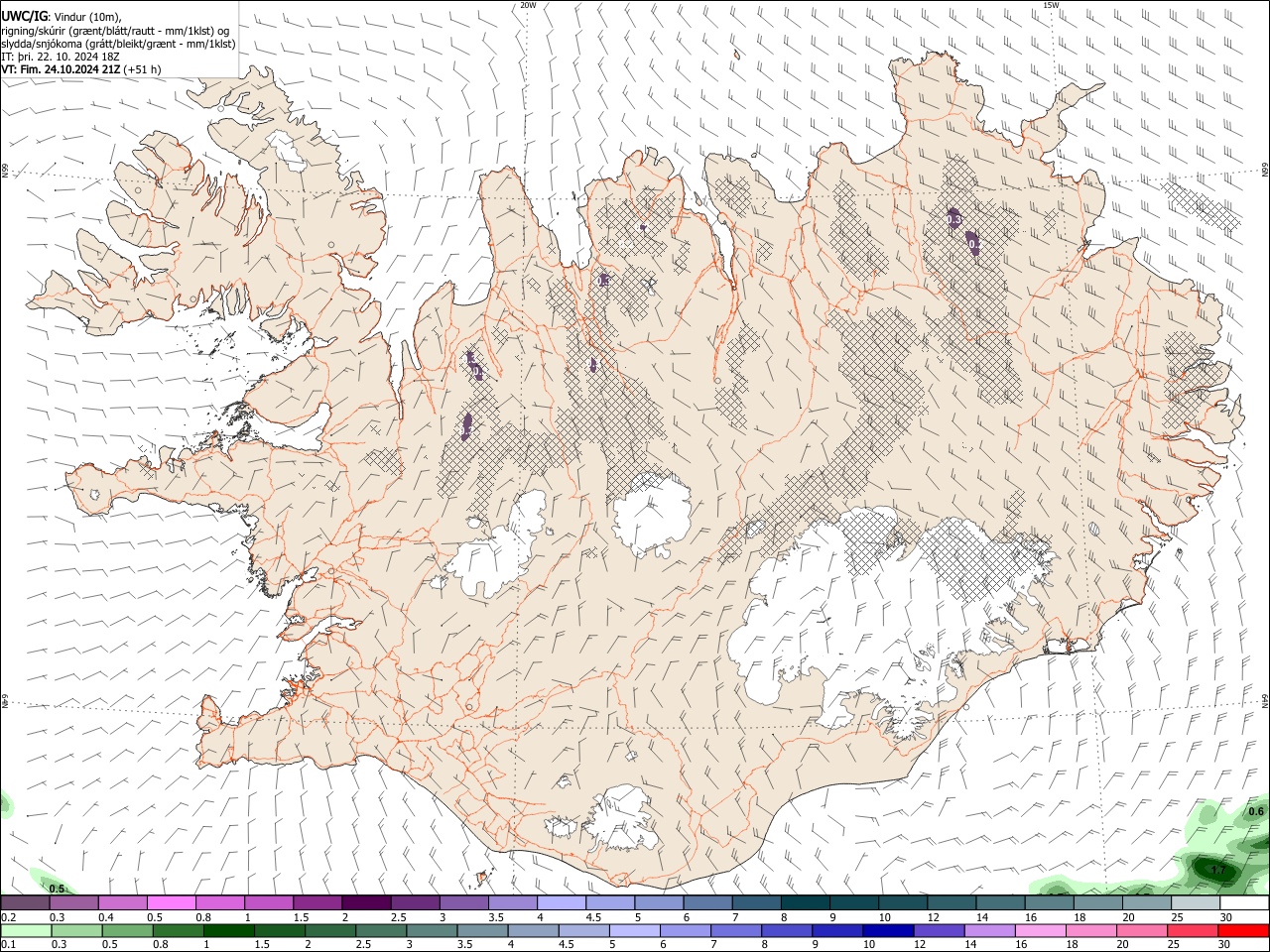Viewport: 1270px width, 952px height.
Task: Click the 12 label in the bottom legend row
Action: click(x=920, y=944)
